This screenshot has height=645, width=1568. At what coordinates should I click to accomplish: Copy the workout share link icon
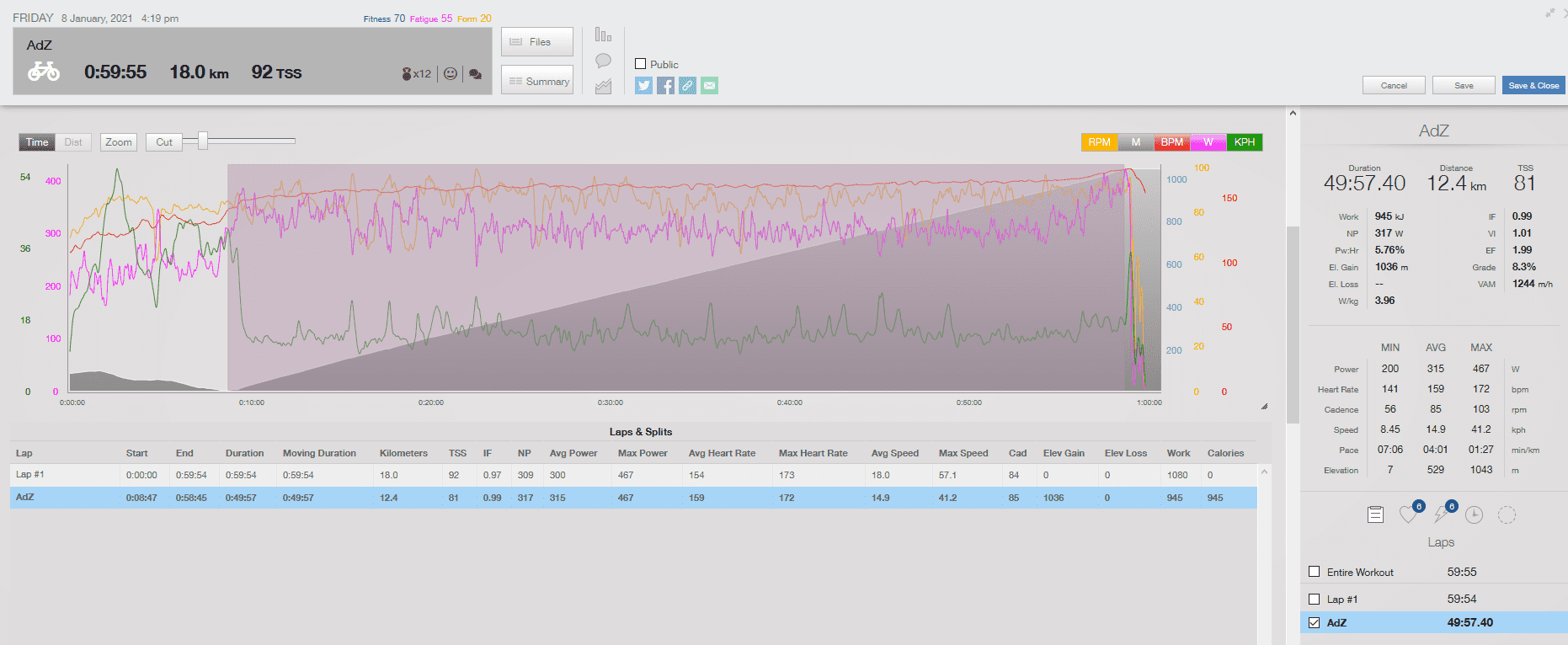tap(687, 85)
